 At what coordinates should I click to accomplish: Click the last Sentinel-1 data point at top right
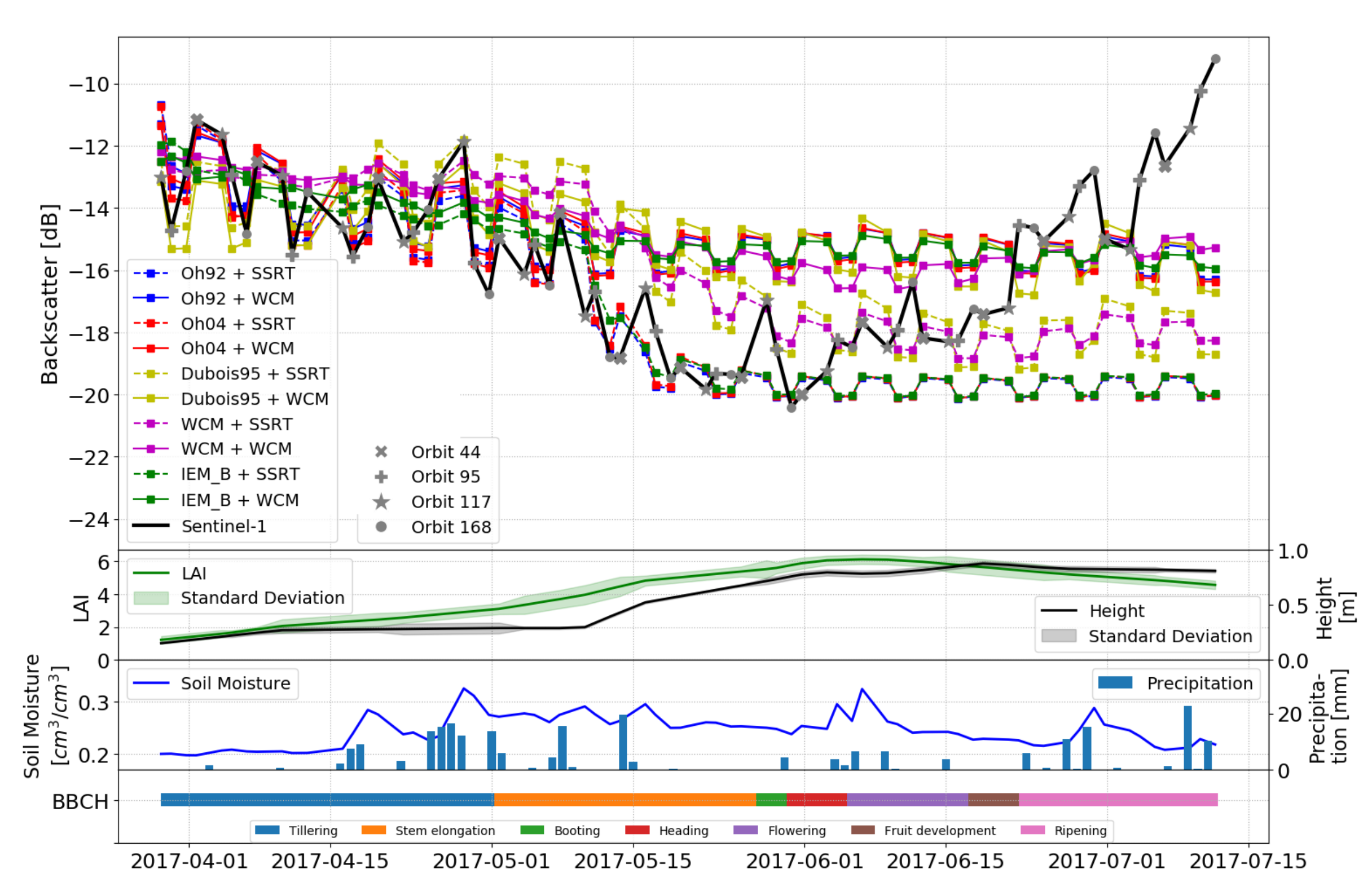coord(1215,59)
